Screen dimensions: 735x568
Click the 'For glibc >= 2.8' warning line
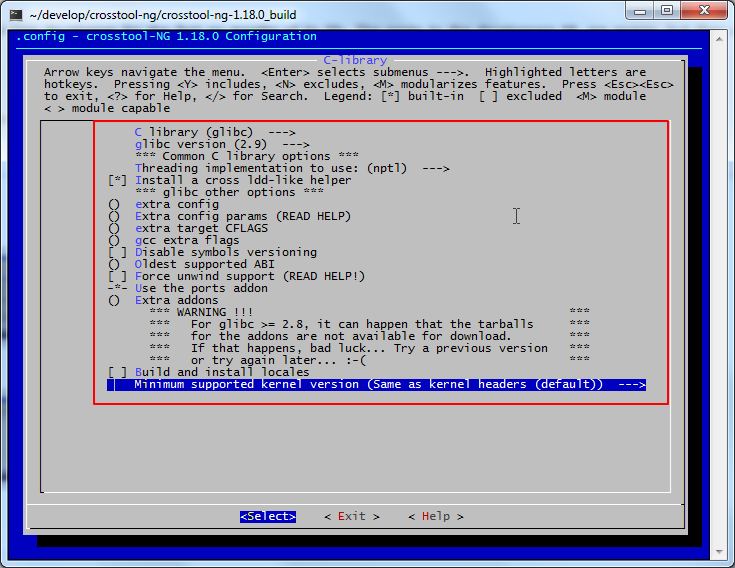pyautogui.click(x=369, y=324)
